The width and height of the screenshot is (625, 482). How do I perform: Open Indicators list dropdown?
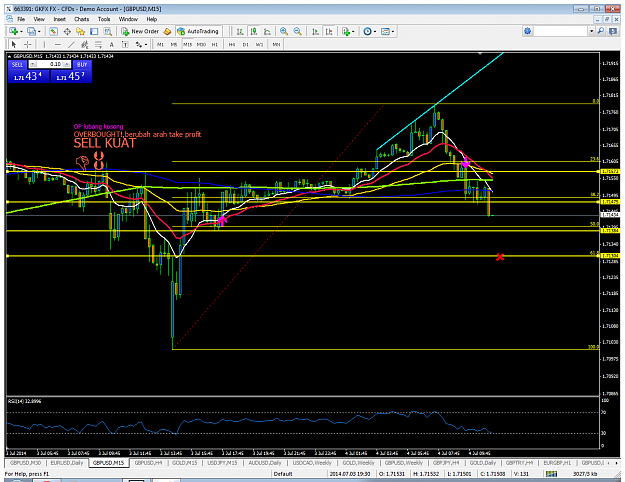(348, 31)
